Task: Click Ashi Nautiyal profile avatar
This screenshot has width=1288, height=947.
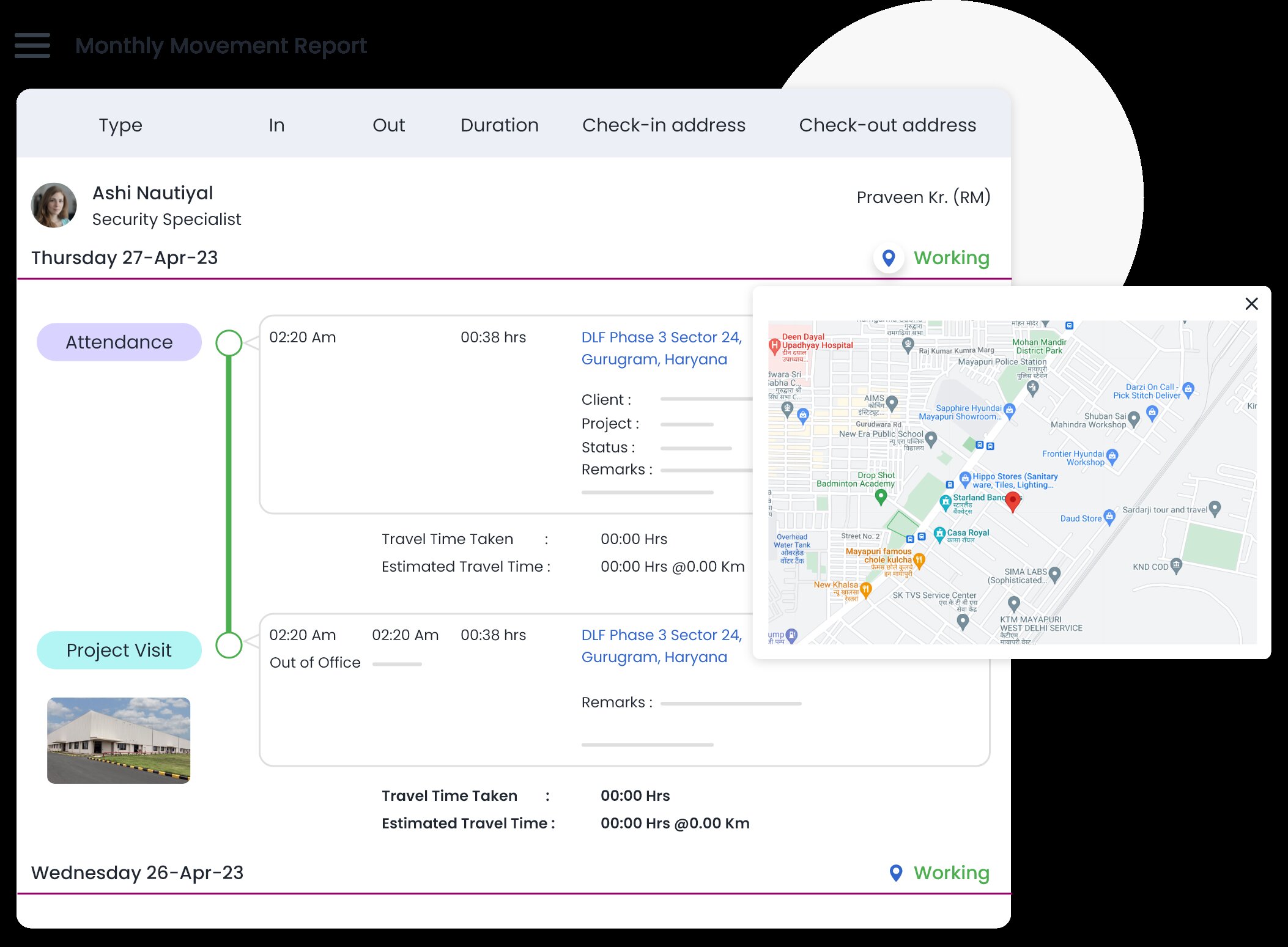Action: tap(54, 205)
